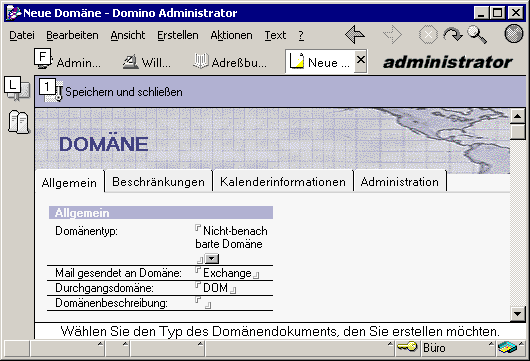The image size is (530, 361).
Task: Click the document icon on Neue ... tab
Action: 297,61
